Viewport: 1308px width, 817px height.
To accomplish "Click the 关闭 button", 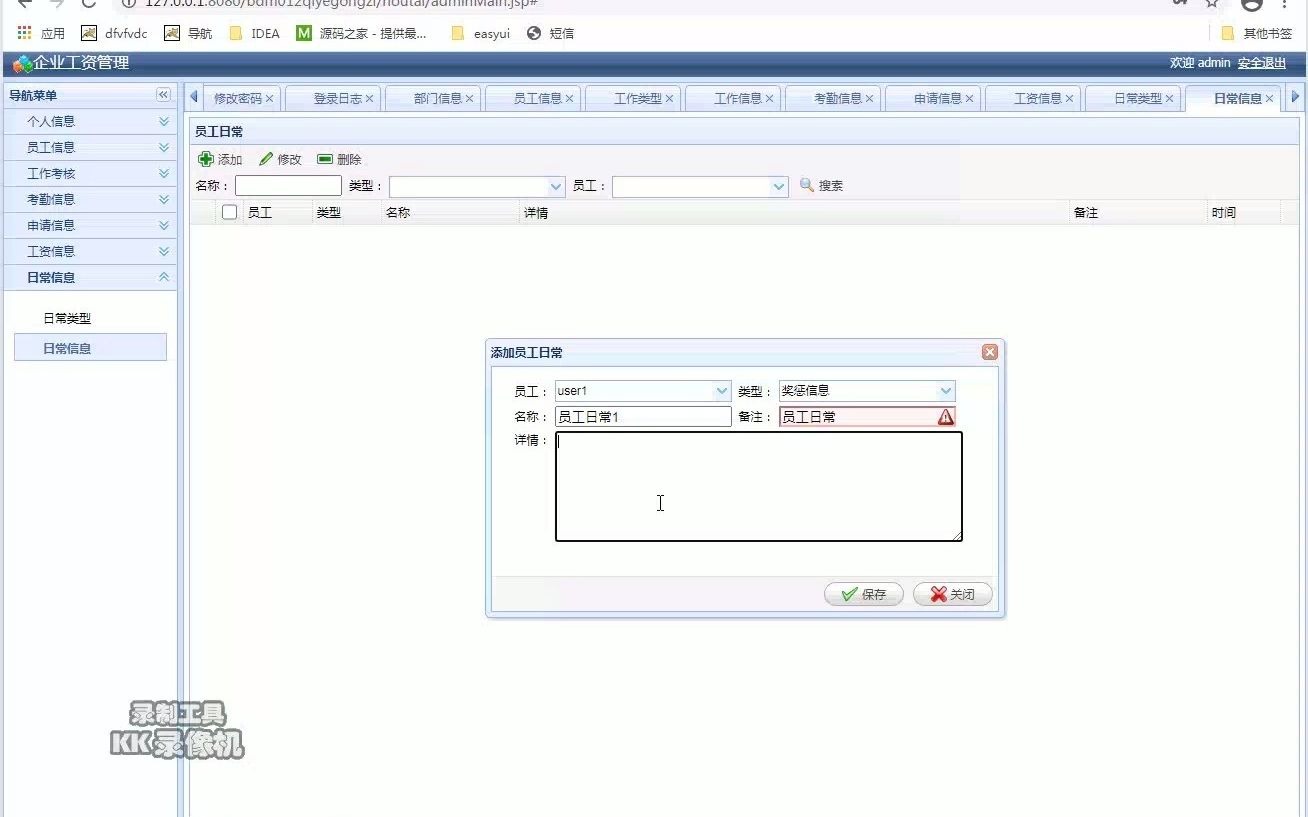I will [953, 594].
